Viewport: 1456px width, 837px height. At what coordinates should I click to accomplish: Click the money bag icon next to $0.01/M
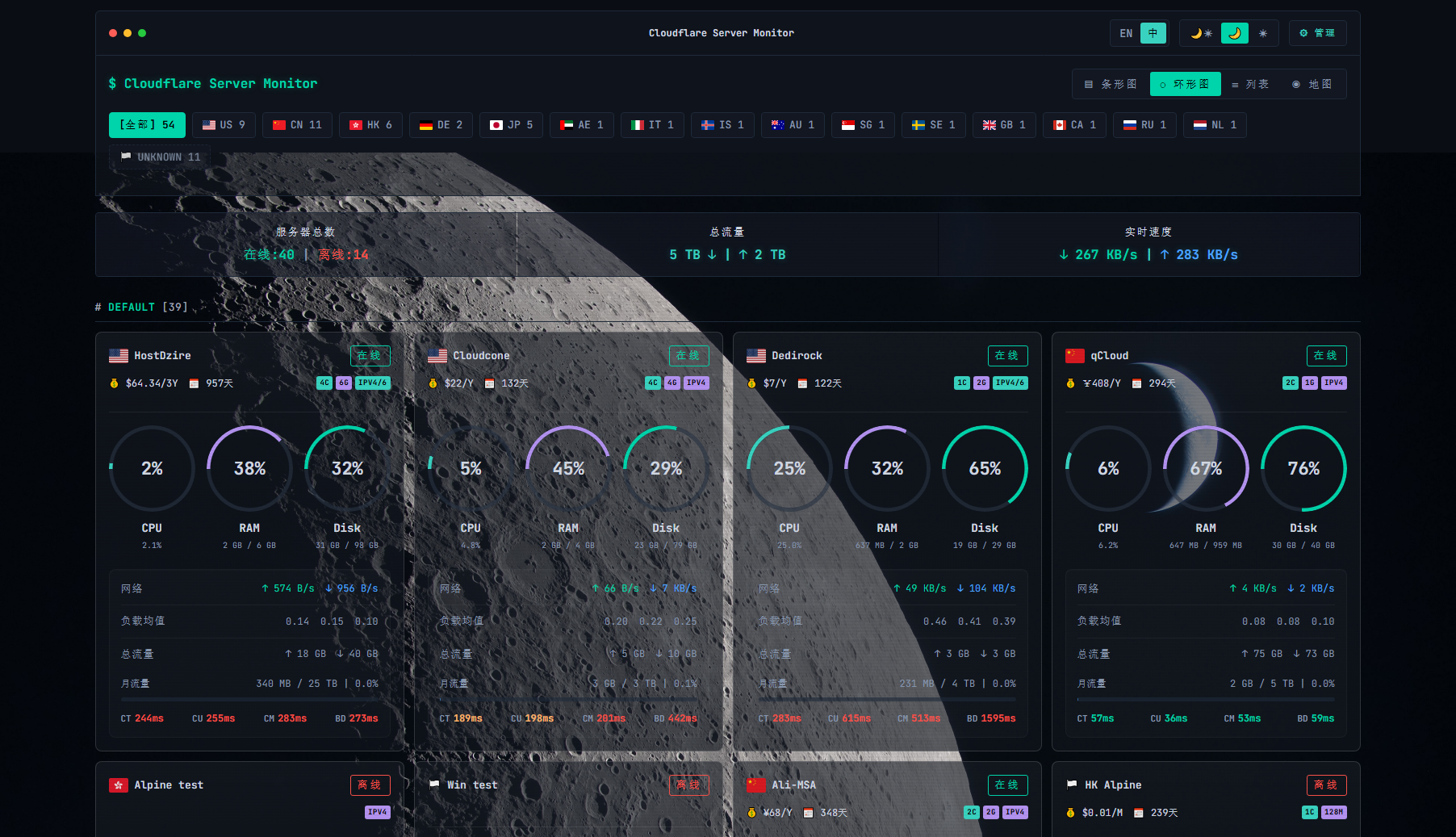pos(1071,813)
